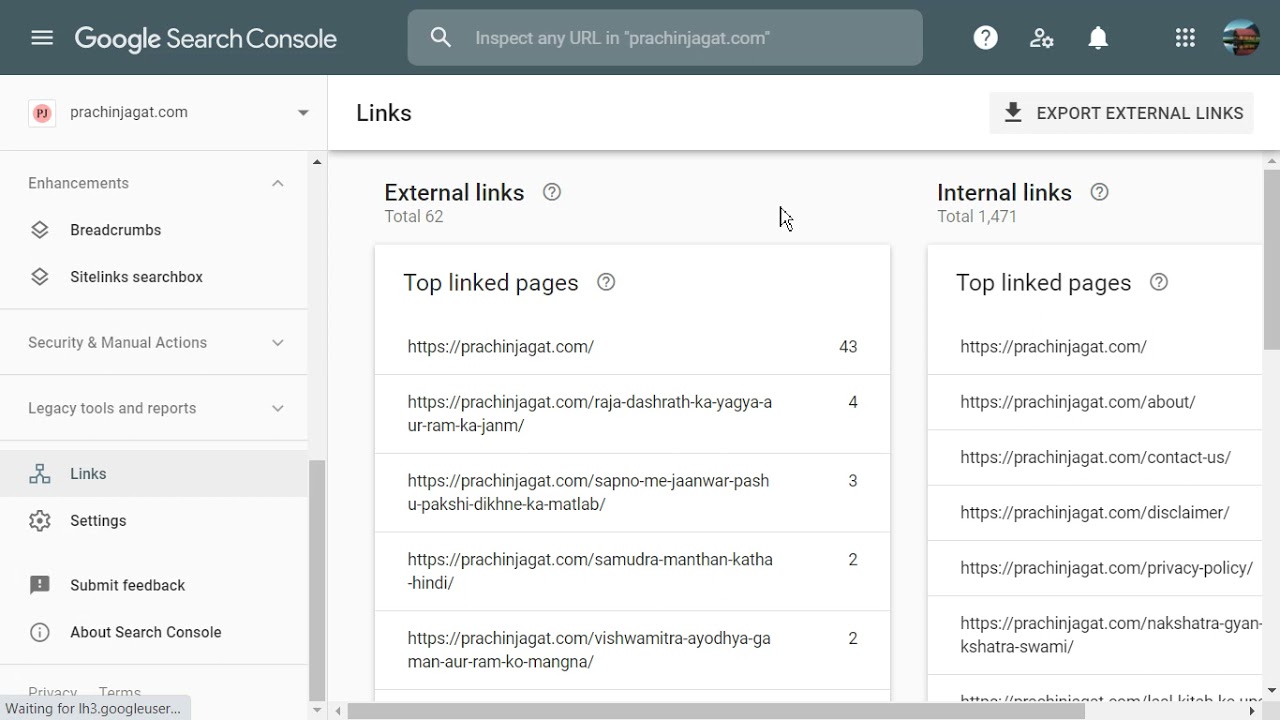Click the Privacy link in sidebar footer
Image resolution: width=1280 pixels, height=720 pixels.
[52, 692]
